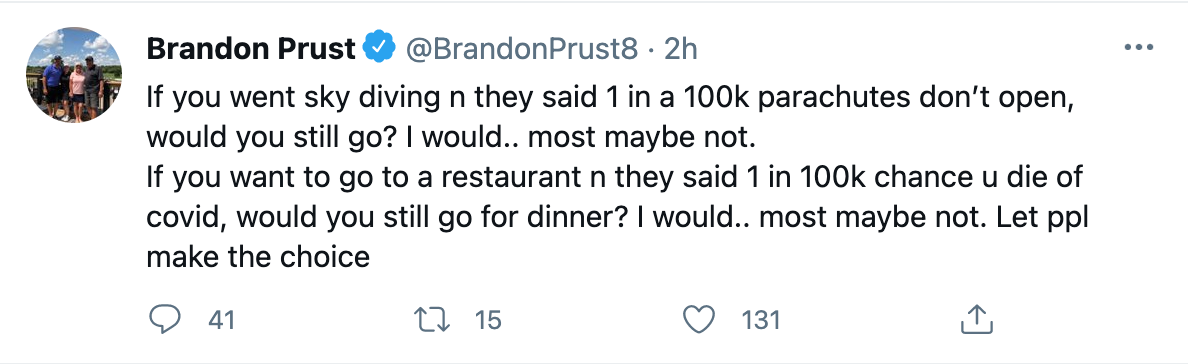Screen dimensions: 1188x364
Task: Click the blue verified badge checkmark
Action: [x=380, y=49]
